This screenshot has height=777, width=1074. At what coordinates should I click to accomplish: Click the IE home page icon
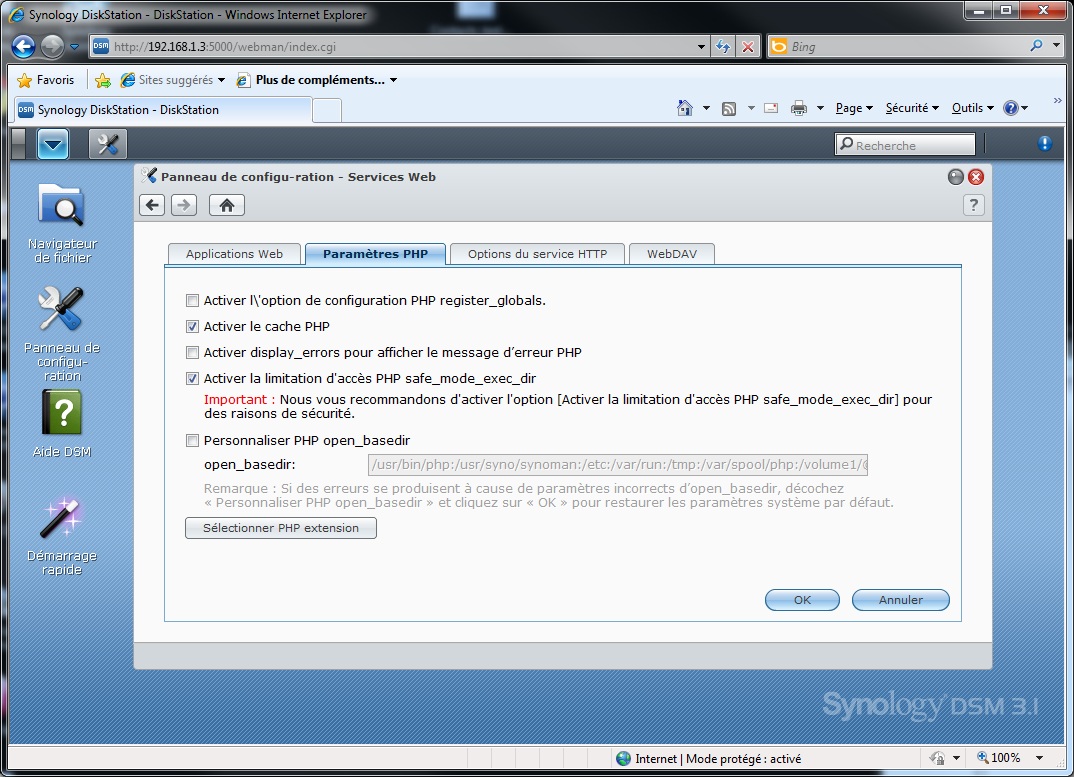pos(684,108)
